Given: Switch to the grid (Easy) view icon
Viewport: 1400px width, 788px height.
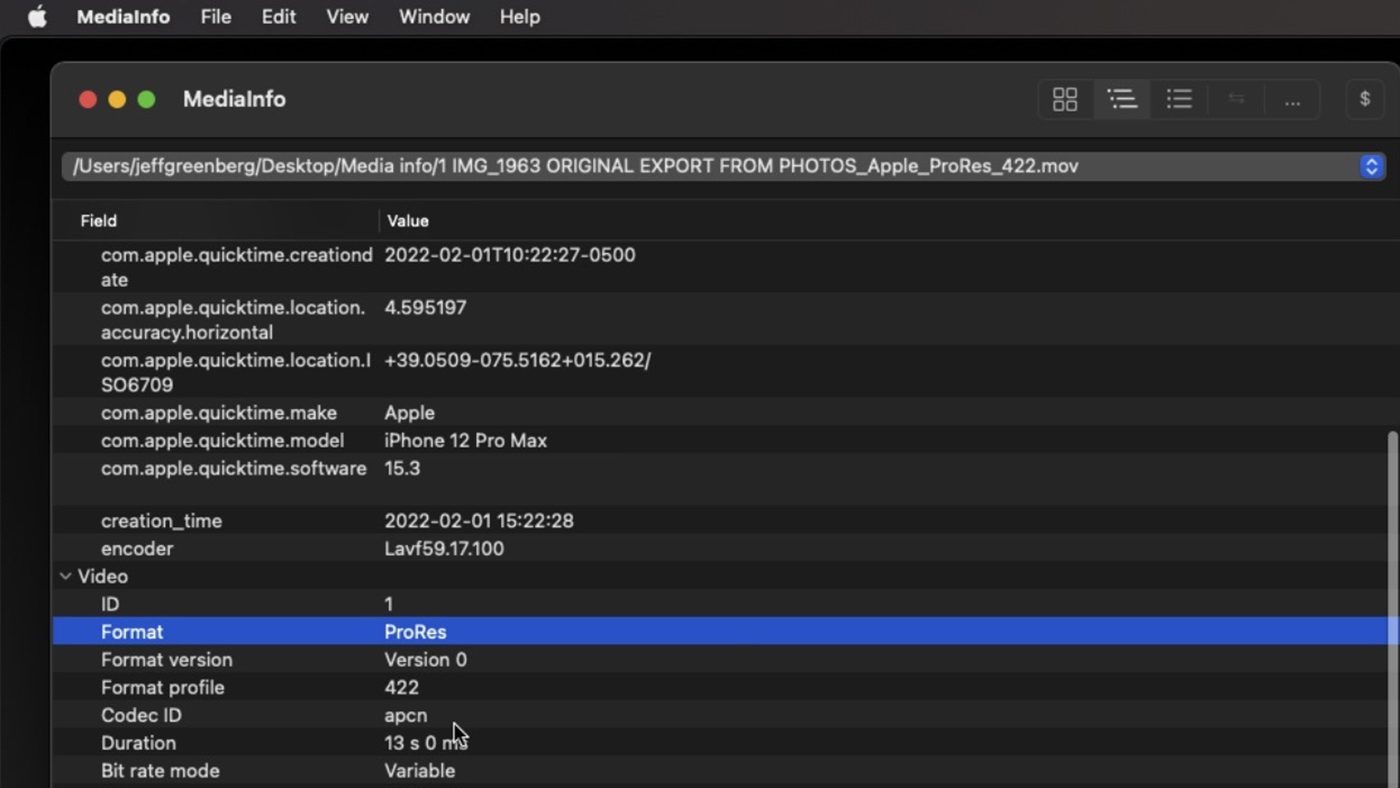Looking at the screenshot, I should tap(1065, 99).
